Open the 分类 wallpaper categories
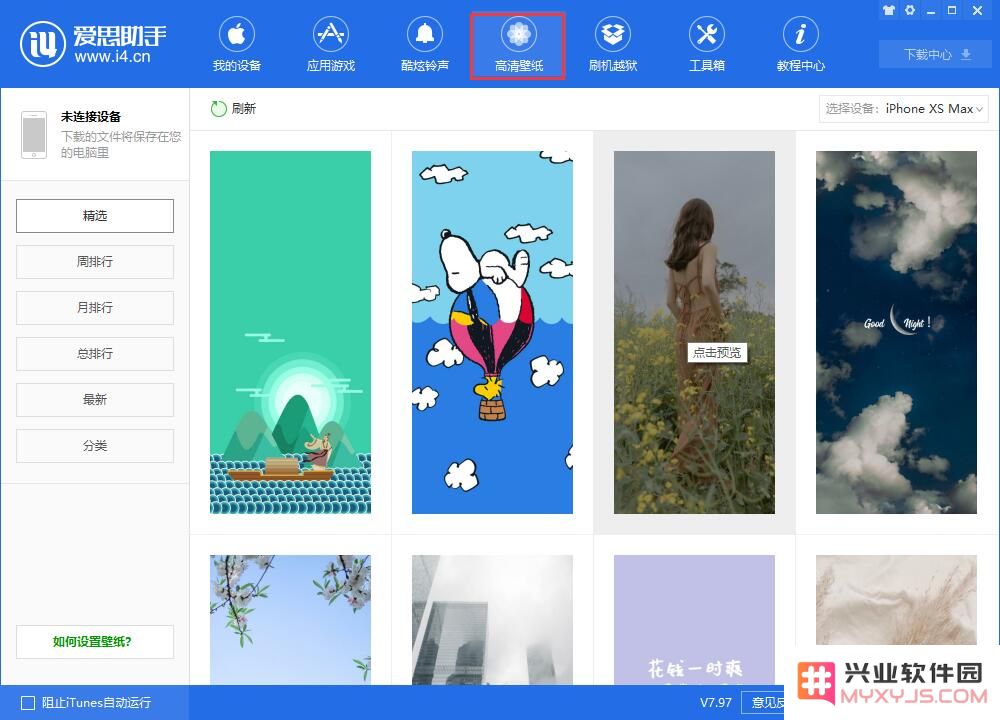 click(95, 446)
